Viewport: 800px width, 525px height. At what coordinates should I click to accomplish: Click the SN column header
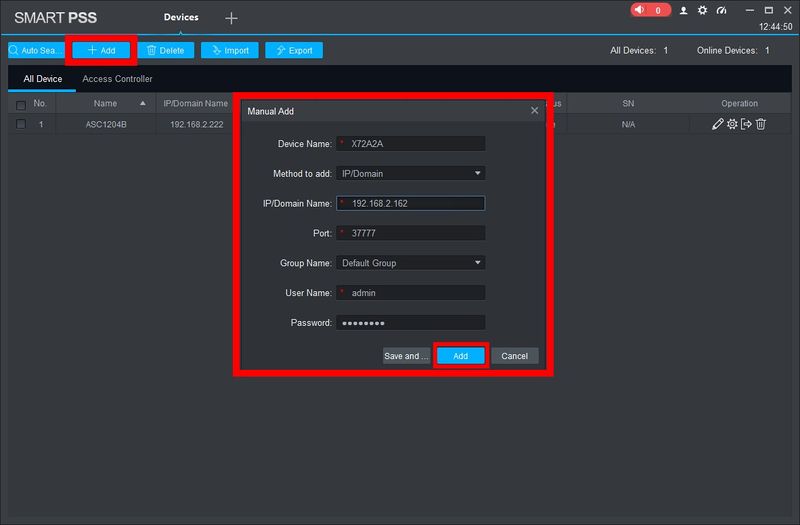coord(628,103)
